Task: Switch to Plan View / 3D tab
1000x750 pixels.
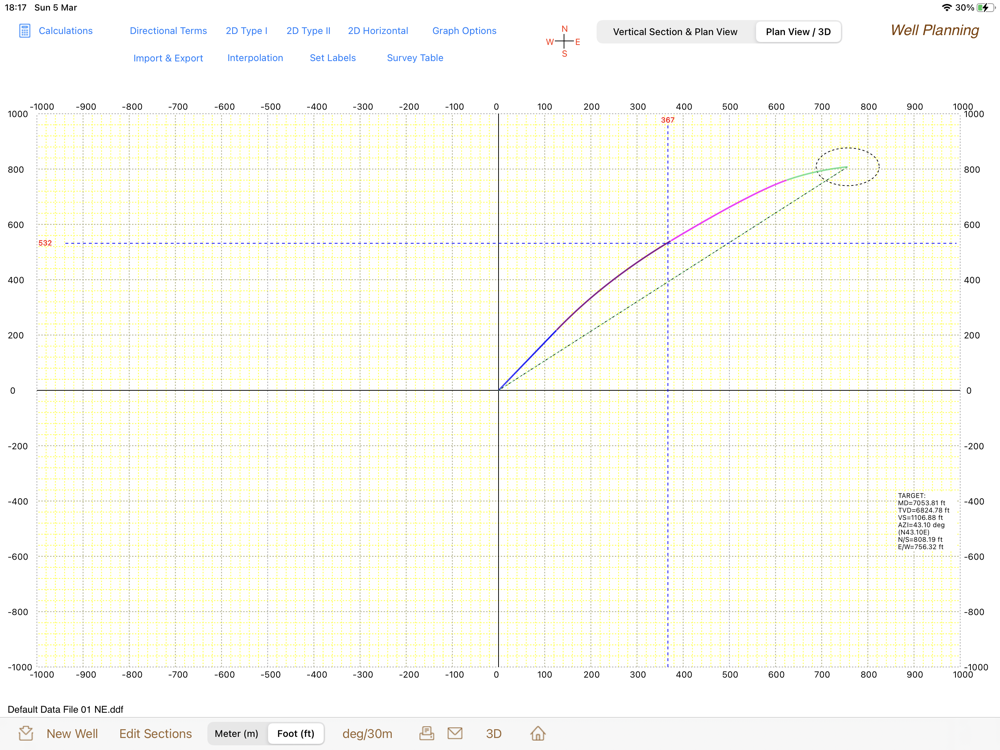Action: coord(798,32)
